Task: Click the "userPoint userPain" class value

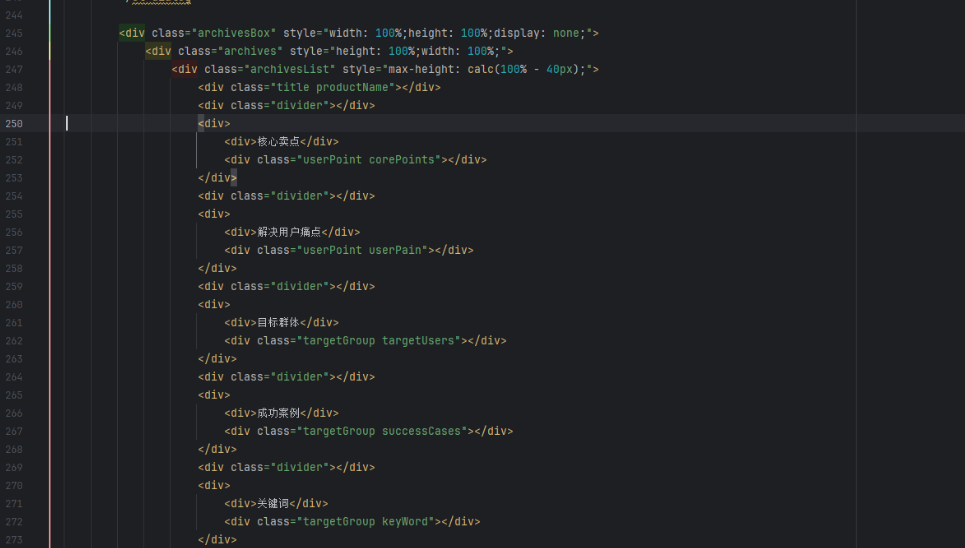Action: pyautogui.click(x=362, y=251)
